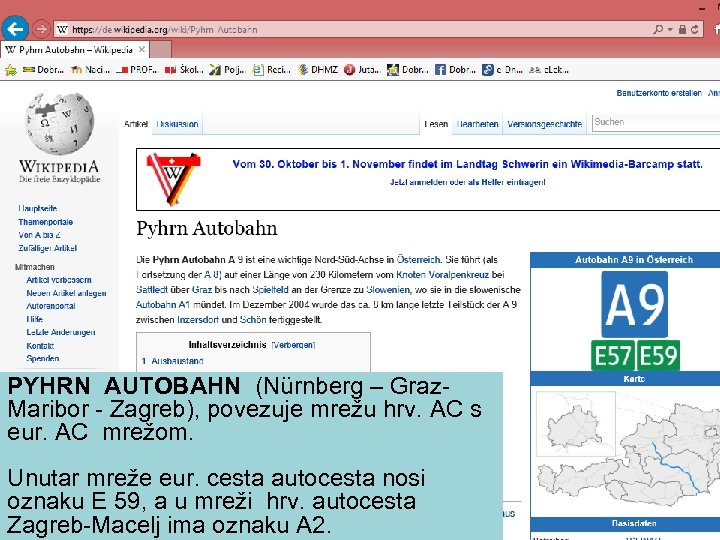Screen dimensions: 720x540
Task: Click the green E59 route sign
Action: tap(658, 355)
